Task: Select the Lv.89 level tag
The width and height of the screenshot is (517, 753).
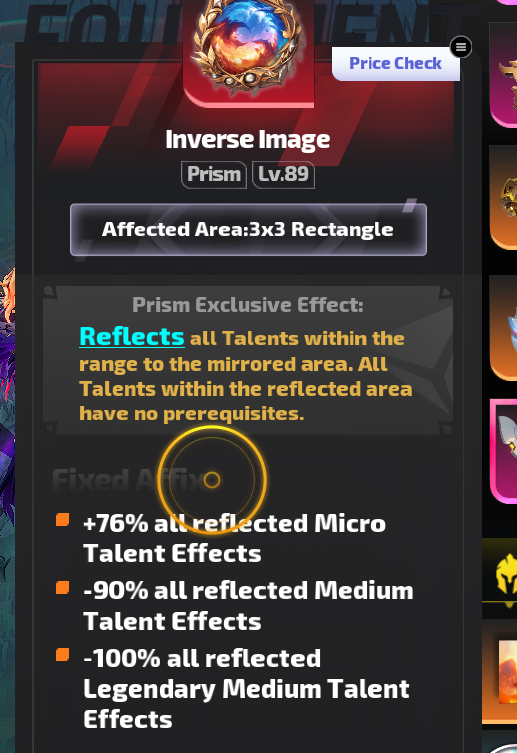Action: click(283, 174)
